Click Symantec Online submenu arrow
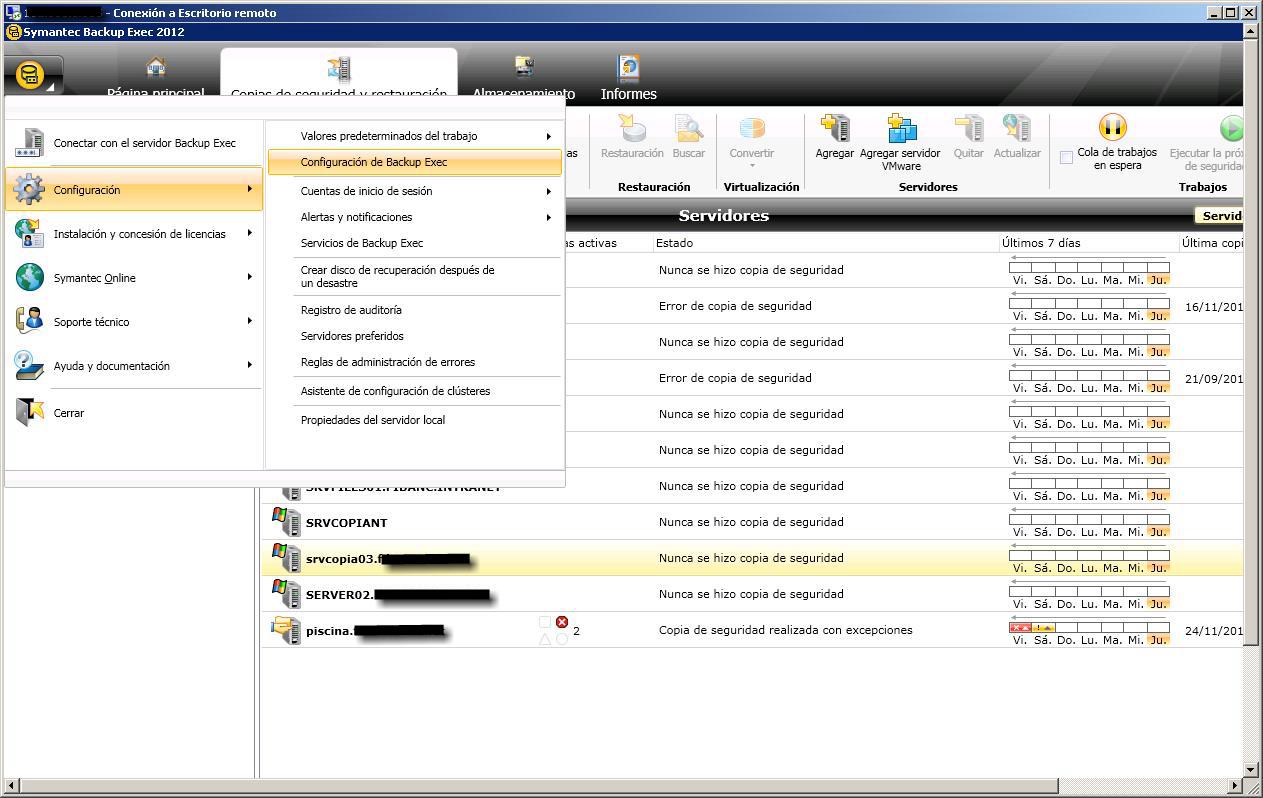Image resolution: width=1263 pixels, height=798 pixels. tap(250, 277)
